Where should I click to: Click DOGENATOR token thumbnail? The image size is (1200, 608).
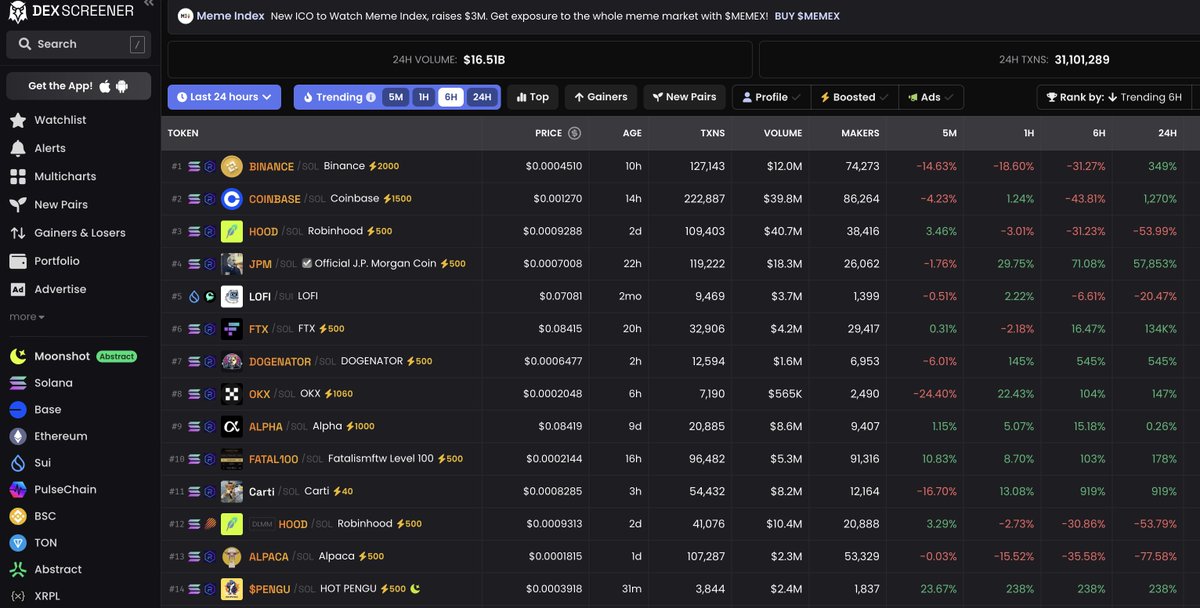coord(232,361)
